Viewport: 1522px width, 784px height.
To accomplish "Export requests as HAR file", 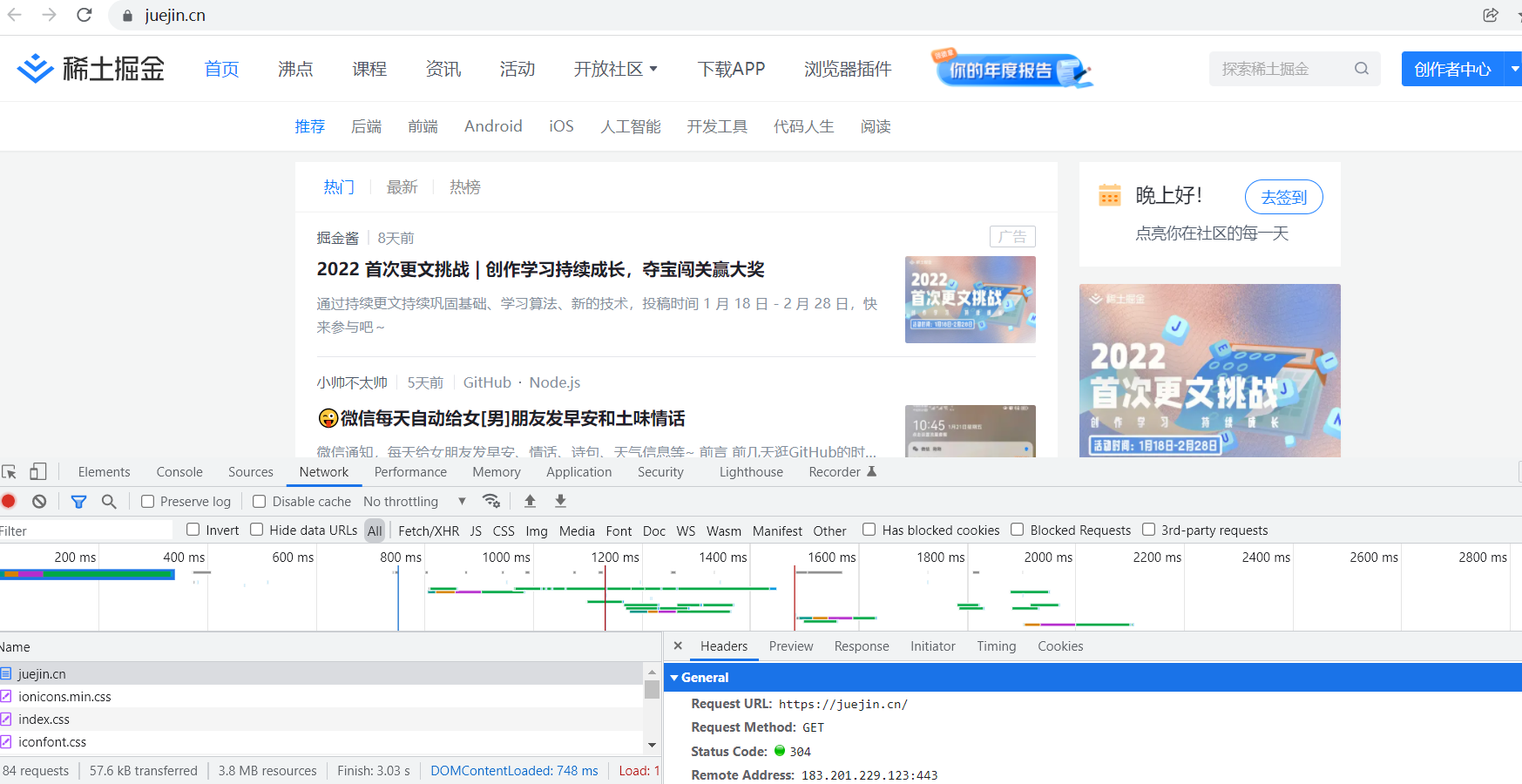I will (560, 501).
